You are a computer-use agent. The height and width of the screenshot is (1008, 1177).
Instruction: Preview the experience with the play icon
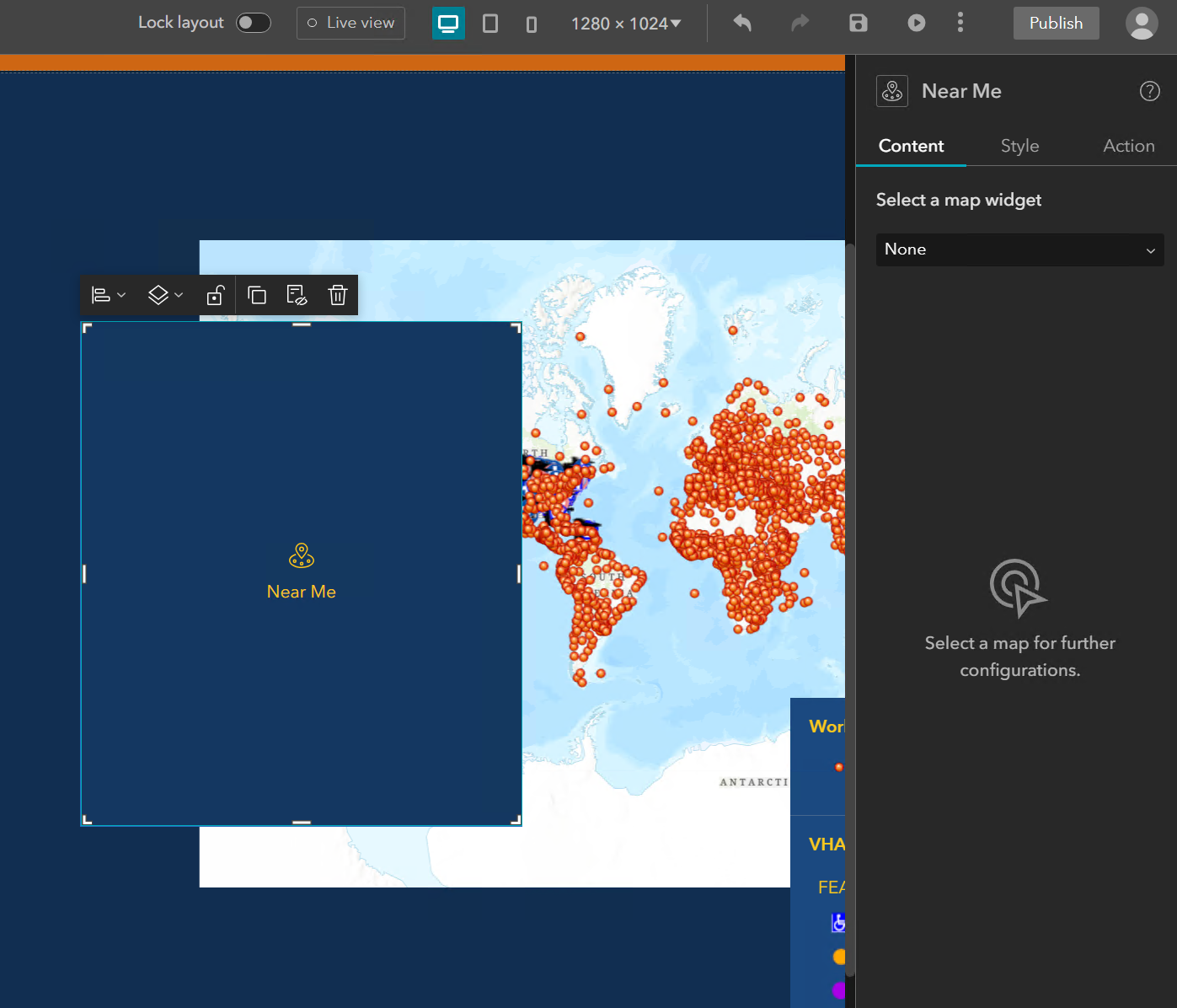coord(916,23)
